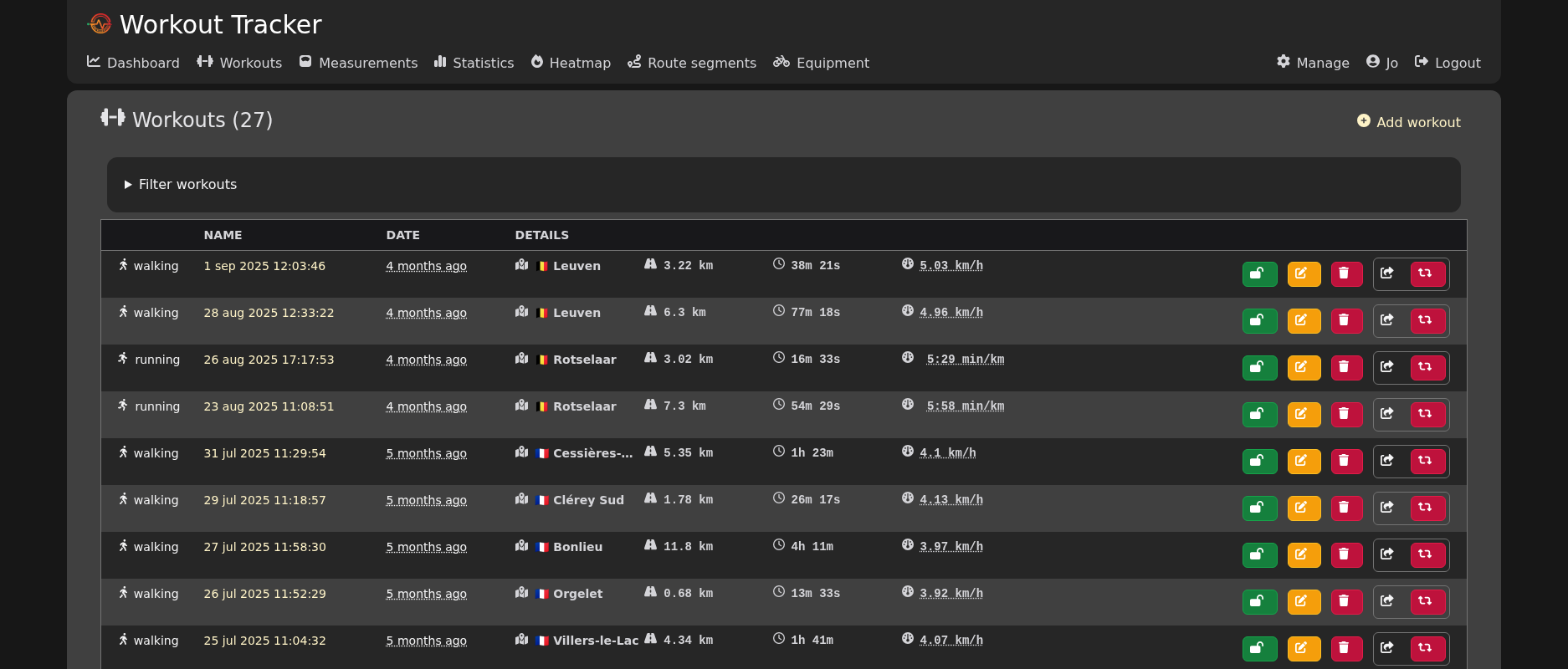This screenshot has height=669, width=1568.
Task: Open the 23 aug 2025 11:08:51 workout
Action: point(269,406)
